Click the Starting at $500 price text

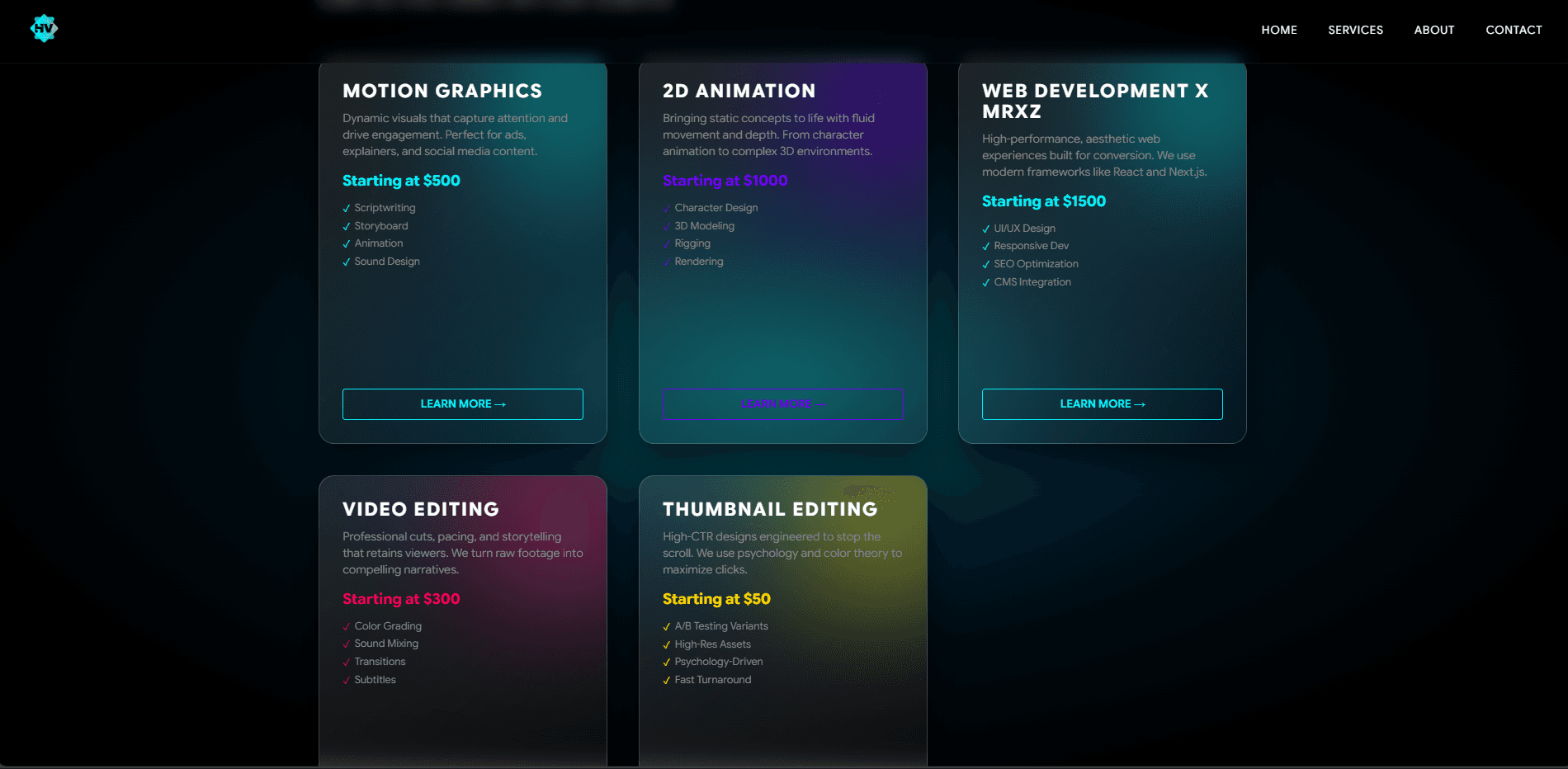coord(401,181)
